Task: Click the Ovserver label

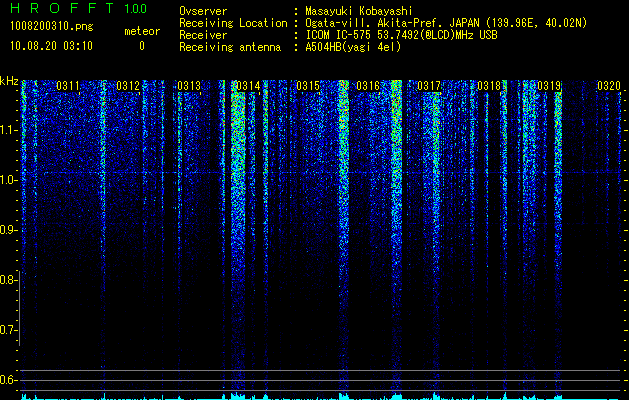Action: click(203, 11)
